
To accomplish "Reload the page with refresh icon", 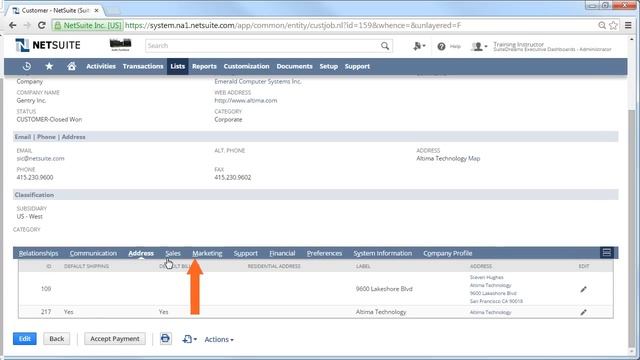I will point(42,25).
